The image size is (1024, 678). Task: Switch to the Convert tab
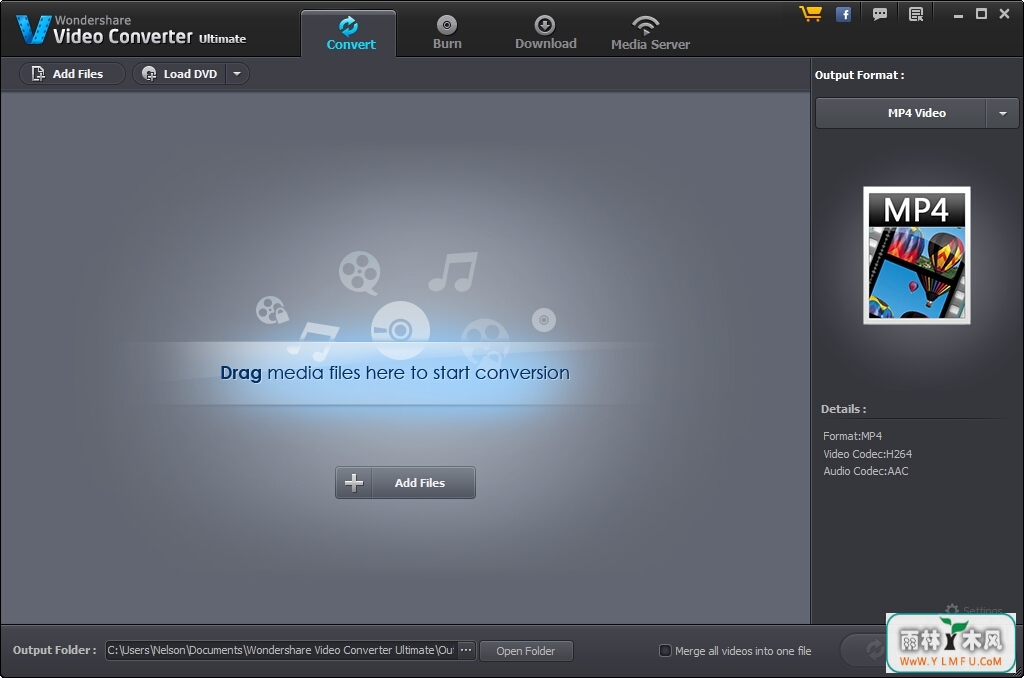click(x=349, y=33)
